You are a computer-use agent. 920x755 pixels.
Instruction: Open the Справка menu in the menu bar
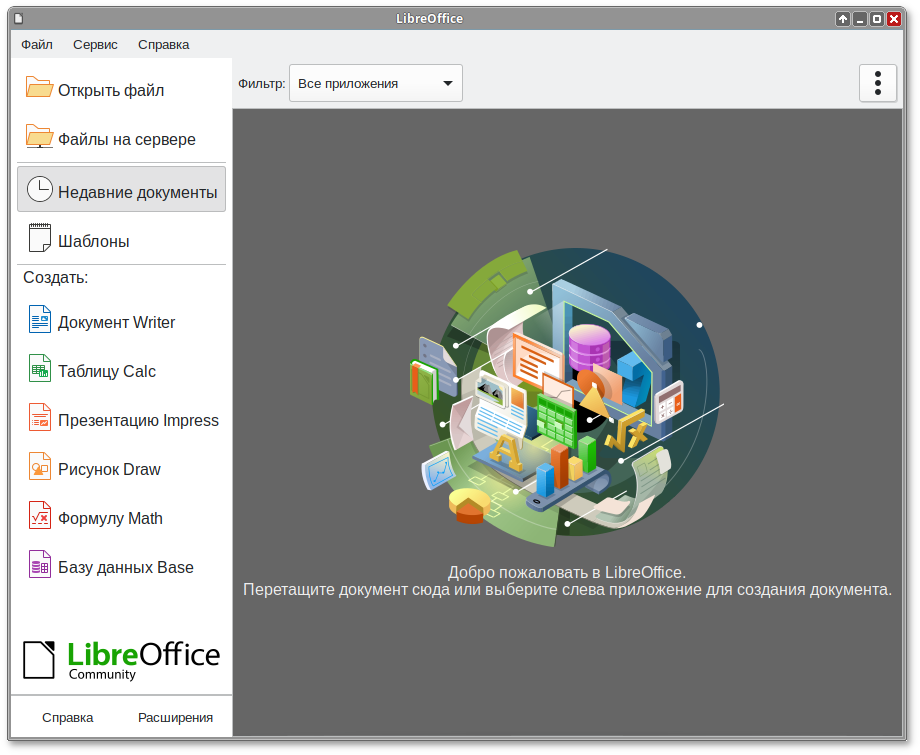(163, 45)
